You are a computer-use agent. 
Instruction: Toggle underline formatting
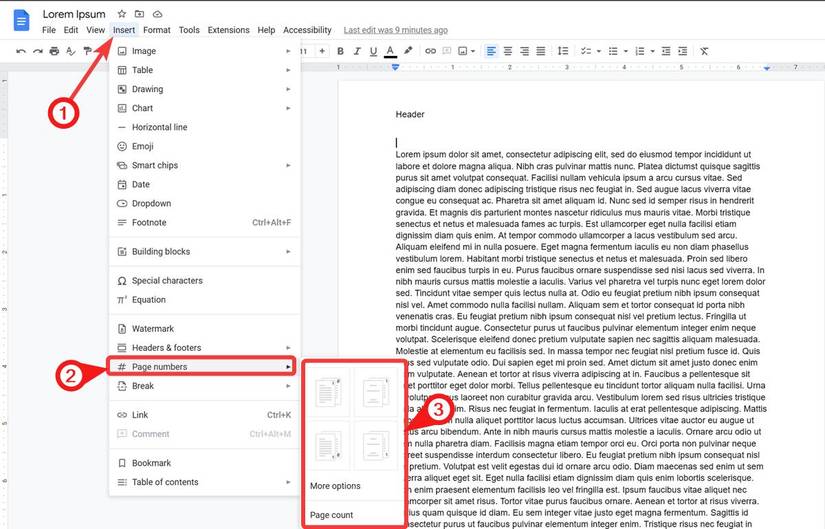pos(373,51)
